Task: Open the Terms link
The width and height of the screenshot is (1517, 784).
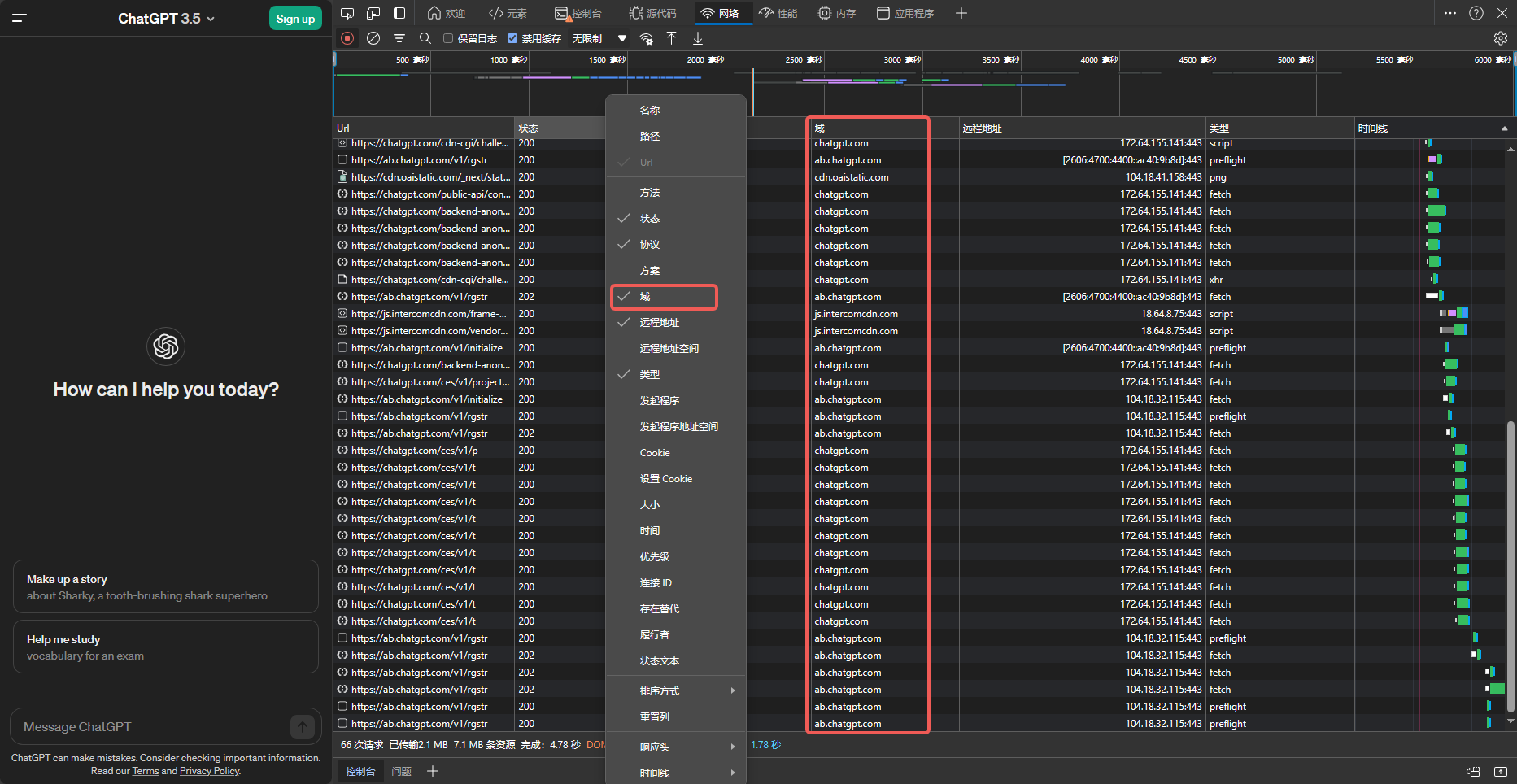Action: click(146, 771)
